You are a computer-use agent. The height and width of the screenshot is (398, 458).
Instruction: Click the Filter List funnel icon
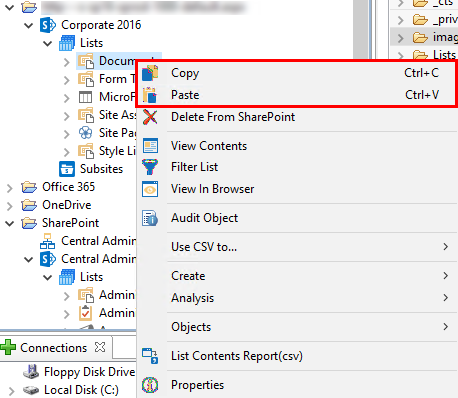pyautogui.click(x=150, y=167)
